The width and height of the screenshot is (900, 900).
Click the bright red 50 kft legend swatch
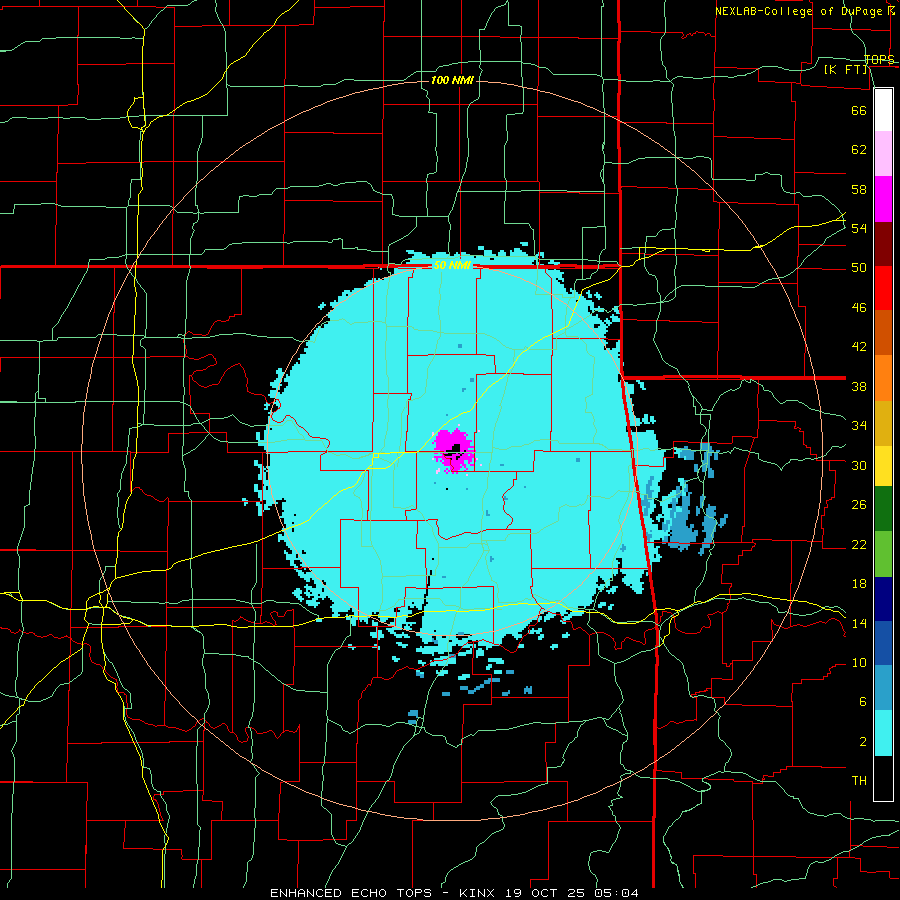pyautogui.click(x=883, y=288)
